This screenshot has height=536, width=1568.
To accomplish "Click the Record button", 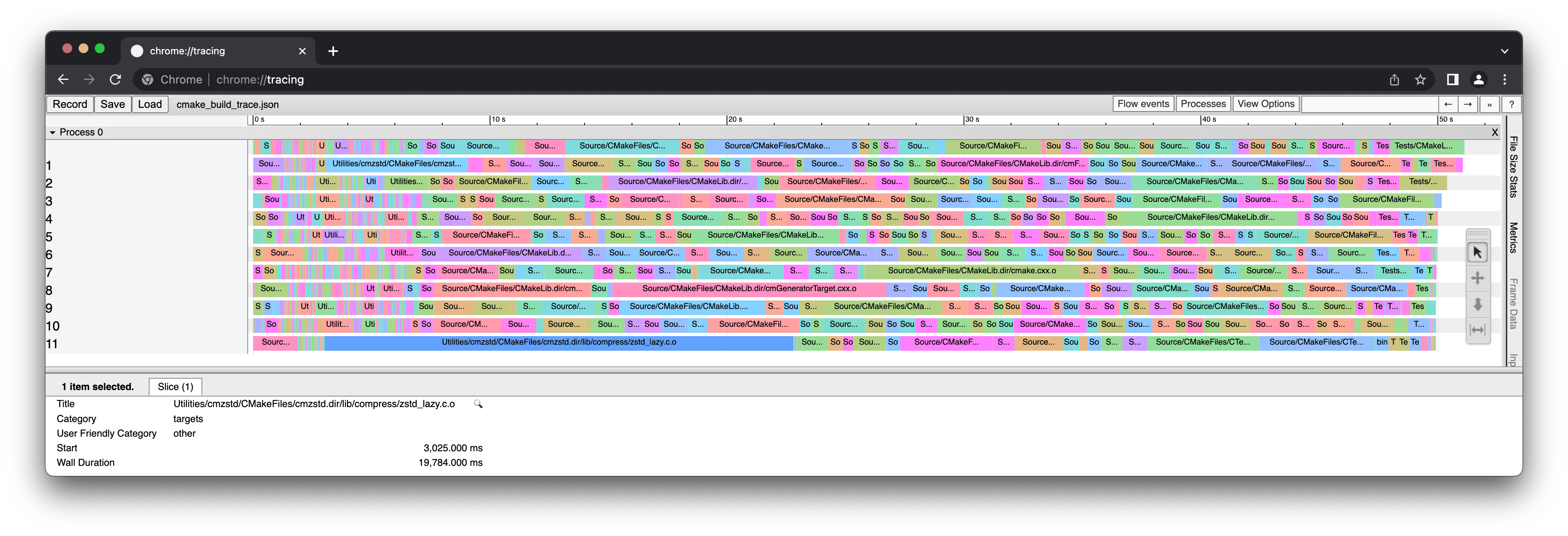I will click(70, 104).
